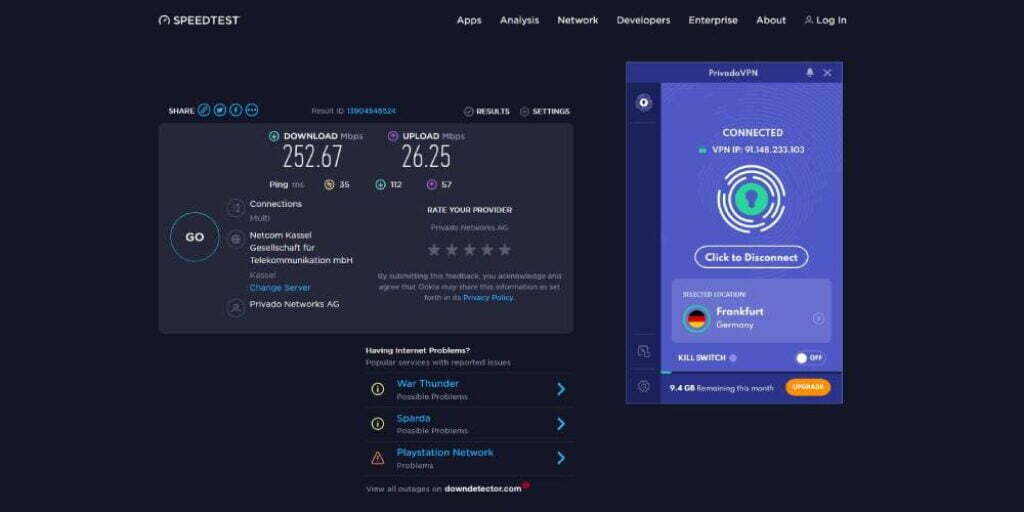This screenshot has height=512, width=1024.
Task: Expand the Playstation Network chevron
Action: [x=561, y=458]
